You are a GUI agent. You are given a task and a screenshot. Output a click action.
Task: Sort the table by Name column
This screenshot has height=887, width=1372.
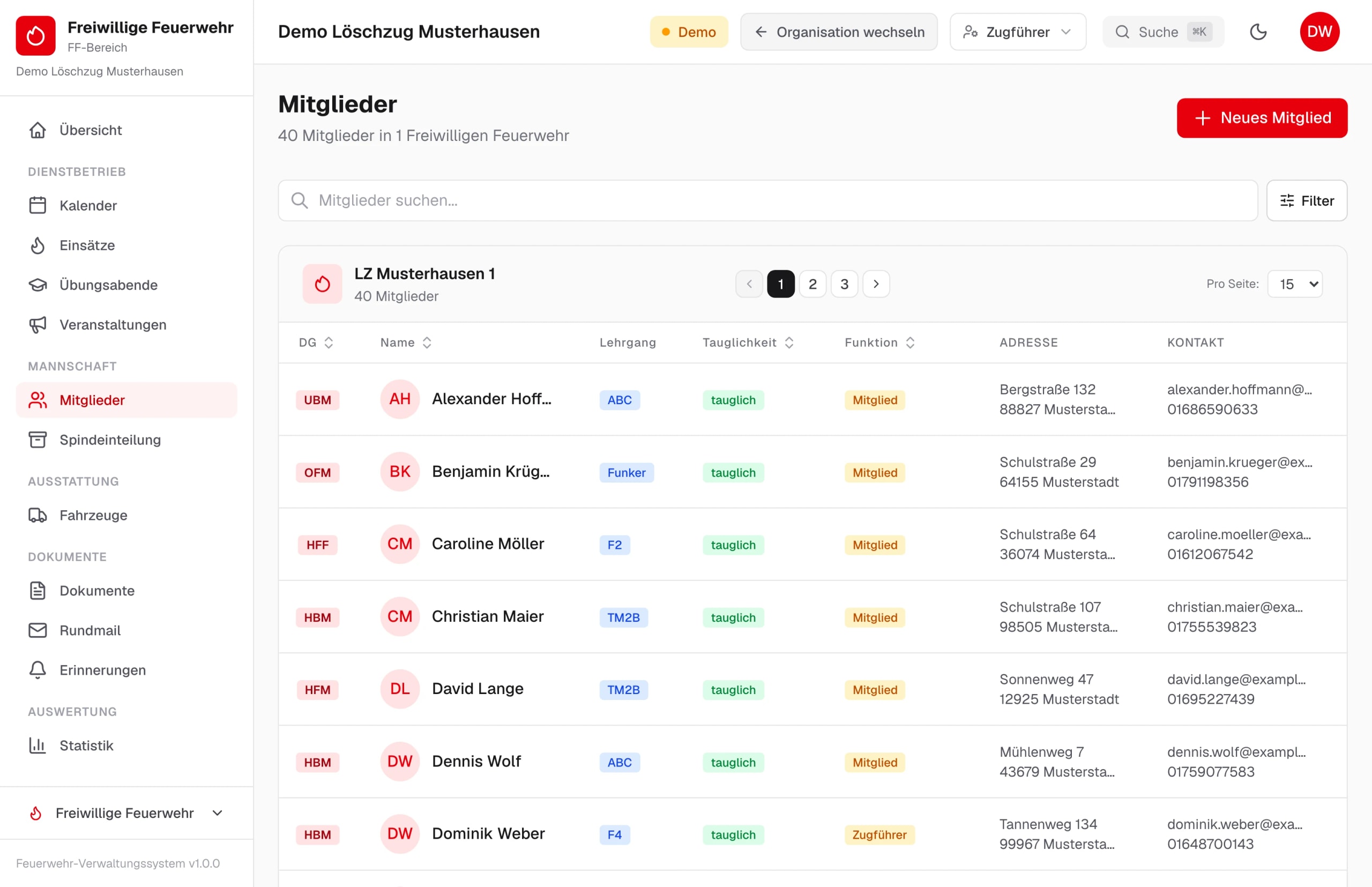[406, 342]
